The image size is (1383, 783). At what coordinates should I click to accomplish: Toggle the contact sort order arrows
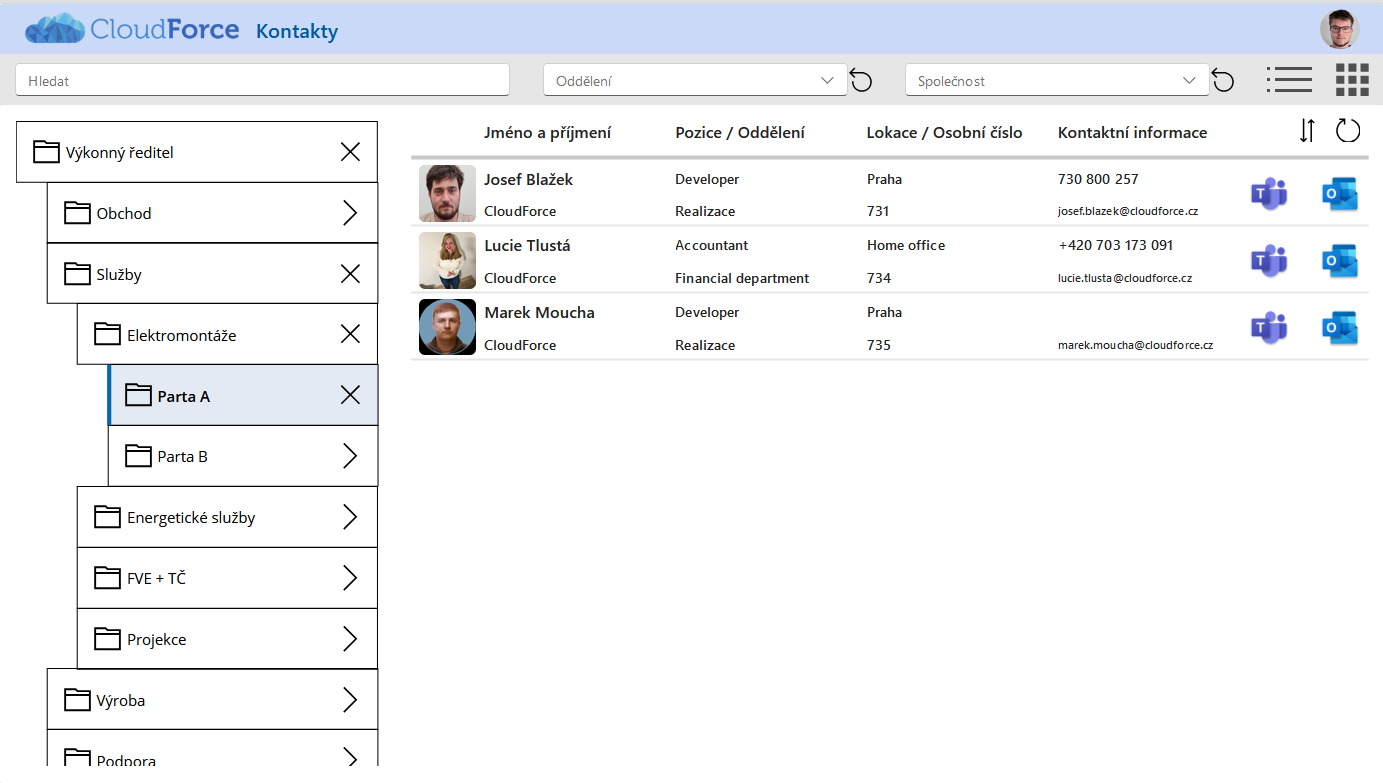click(1307, 131)
